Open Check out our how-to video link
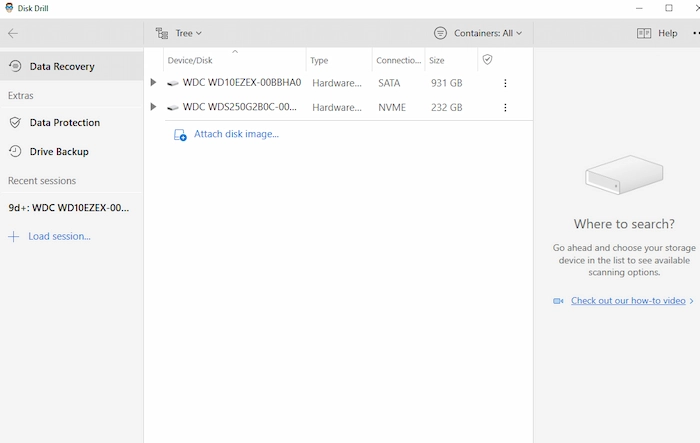Viewport: 700px width, 443px height. (x=628, y=301)
